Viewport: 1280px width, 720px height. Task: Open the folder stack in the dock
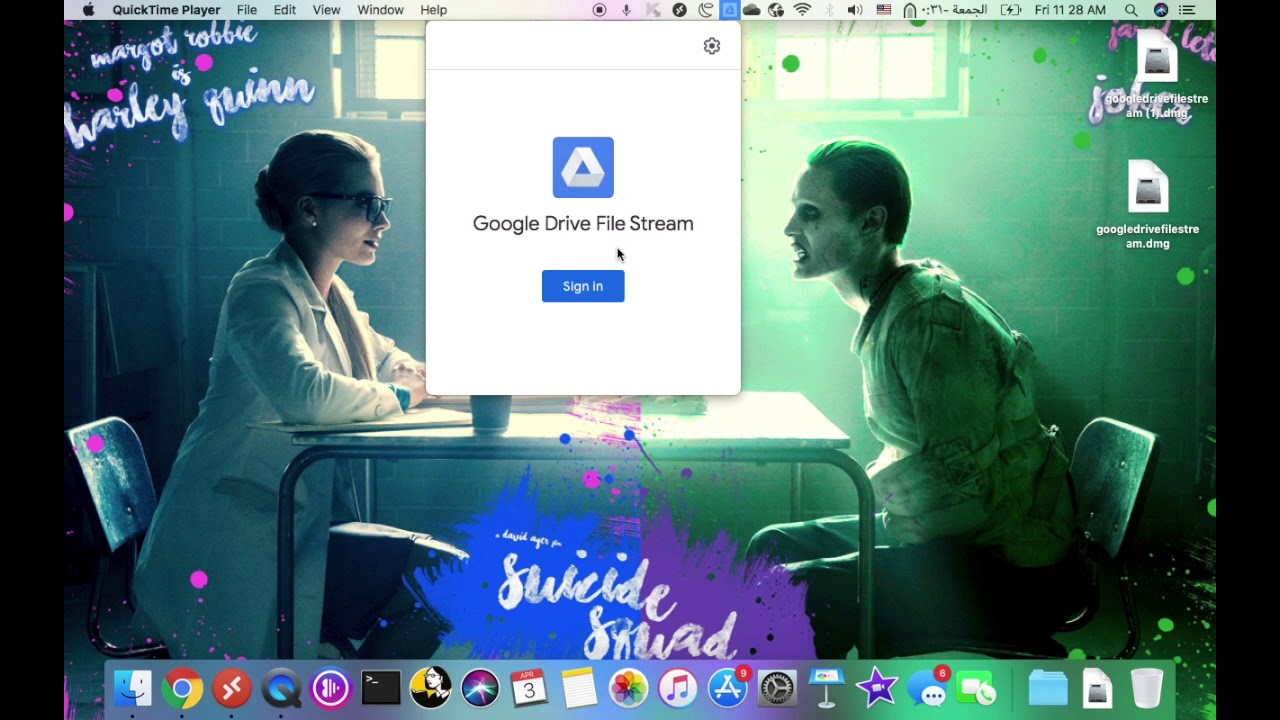(x=1048, y=688)
